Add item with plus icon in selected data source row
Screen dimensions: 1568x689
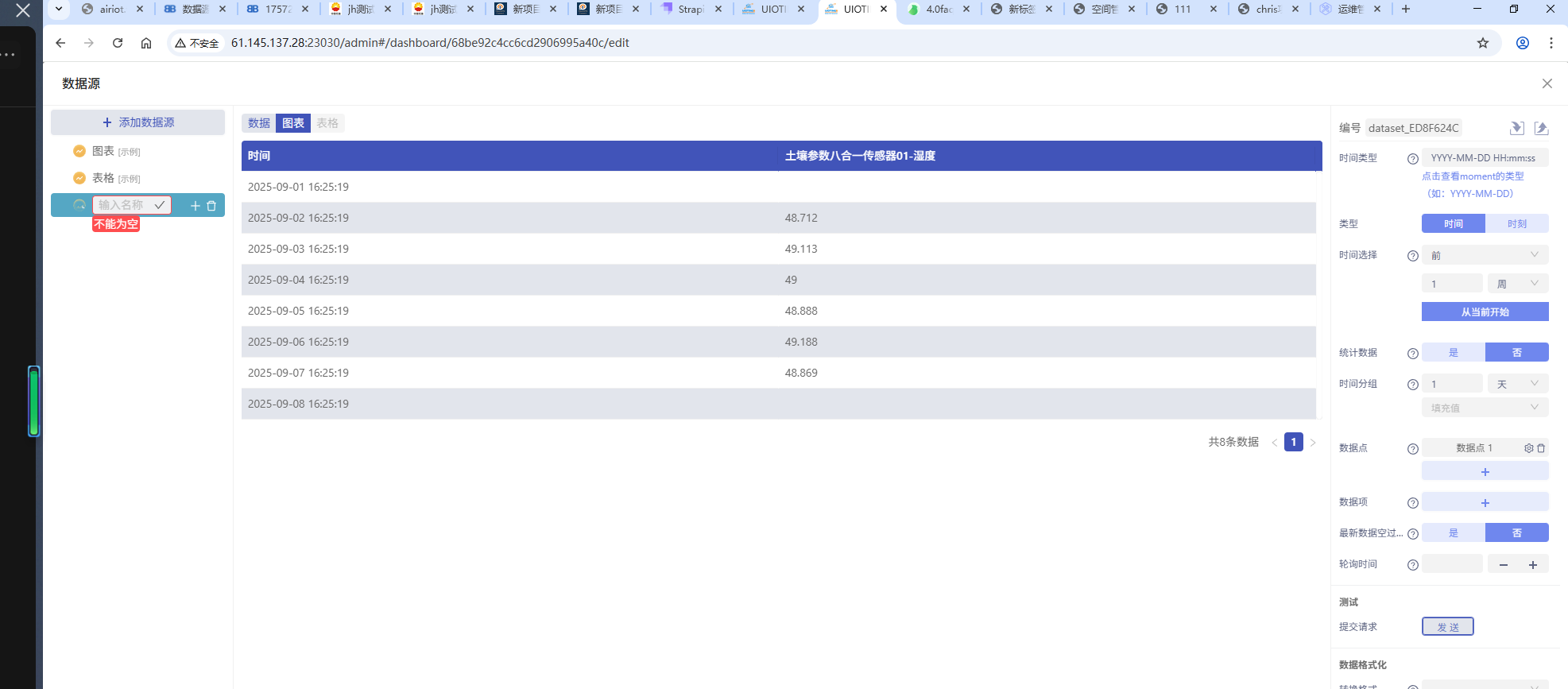point(196,206)
